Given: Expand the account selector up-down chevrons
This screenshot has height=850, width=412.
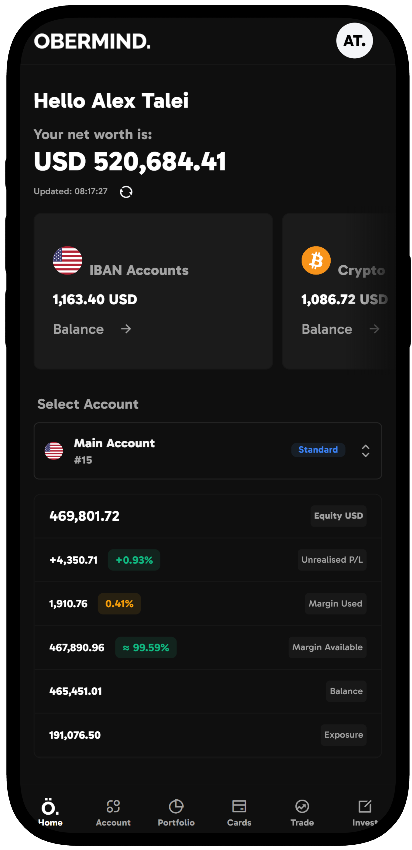Looking at the screenshot, I should [366, 450].
